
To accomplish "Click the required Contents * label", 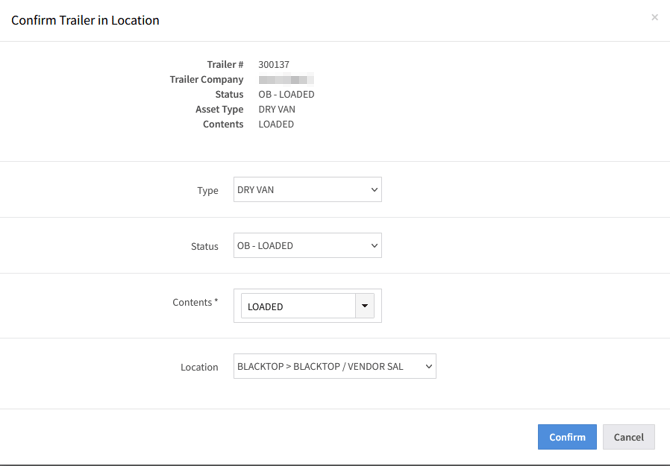I will pos(195,302).
